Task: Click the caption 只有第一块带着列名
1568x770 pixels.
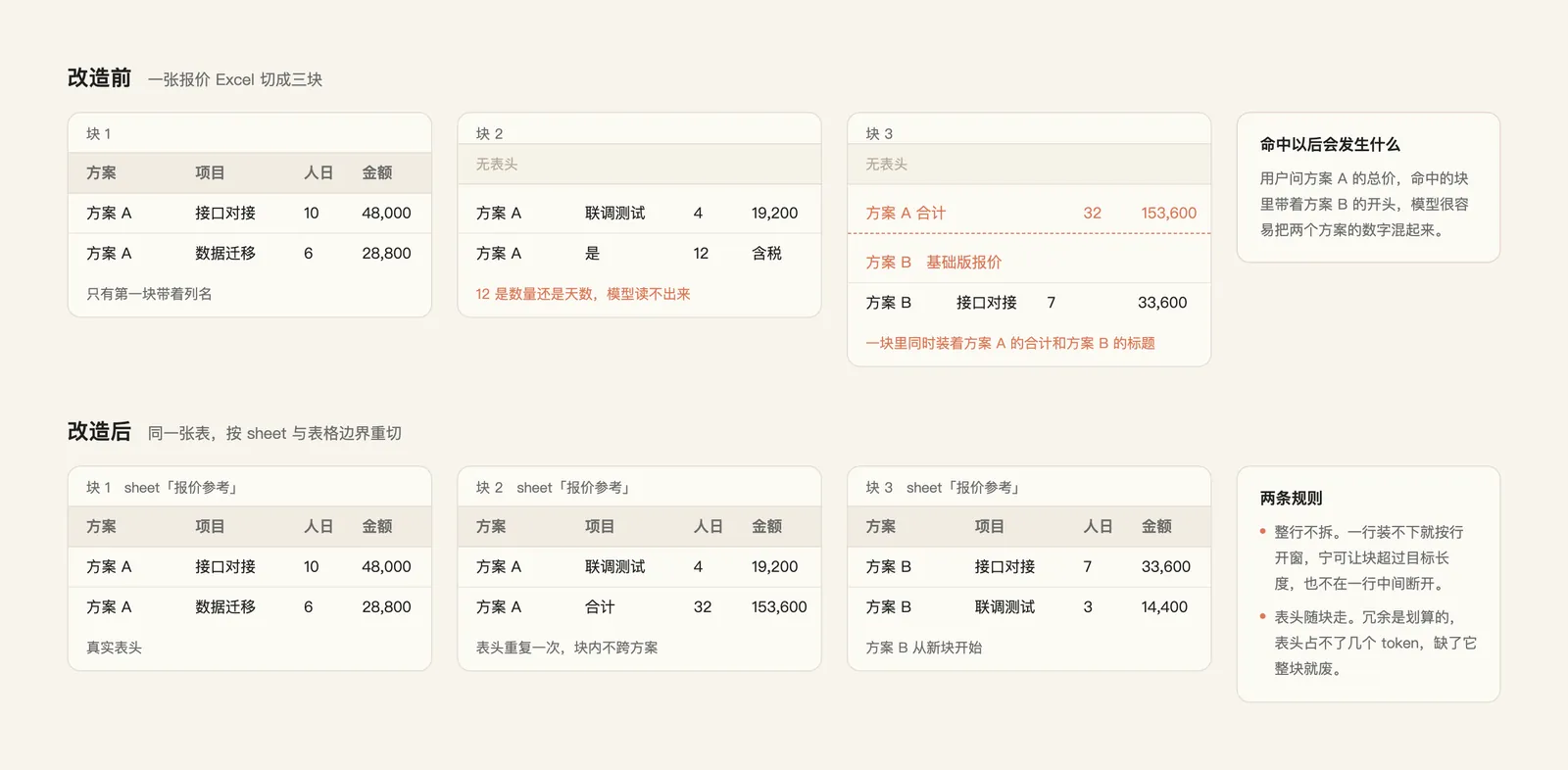Action: (149, 294)
